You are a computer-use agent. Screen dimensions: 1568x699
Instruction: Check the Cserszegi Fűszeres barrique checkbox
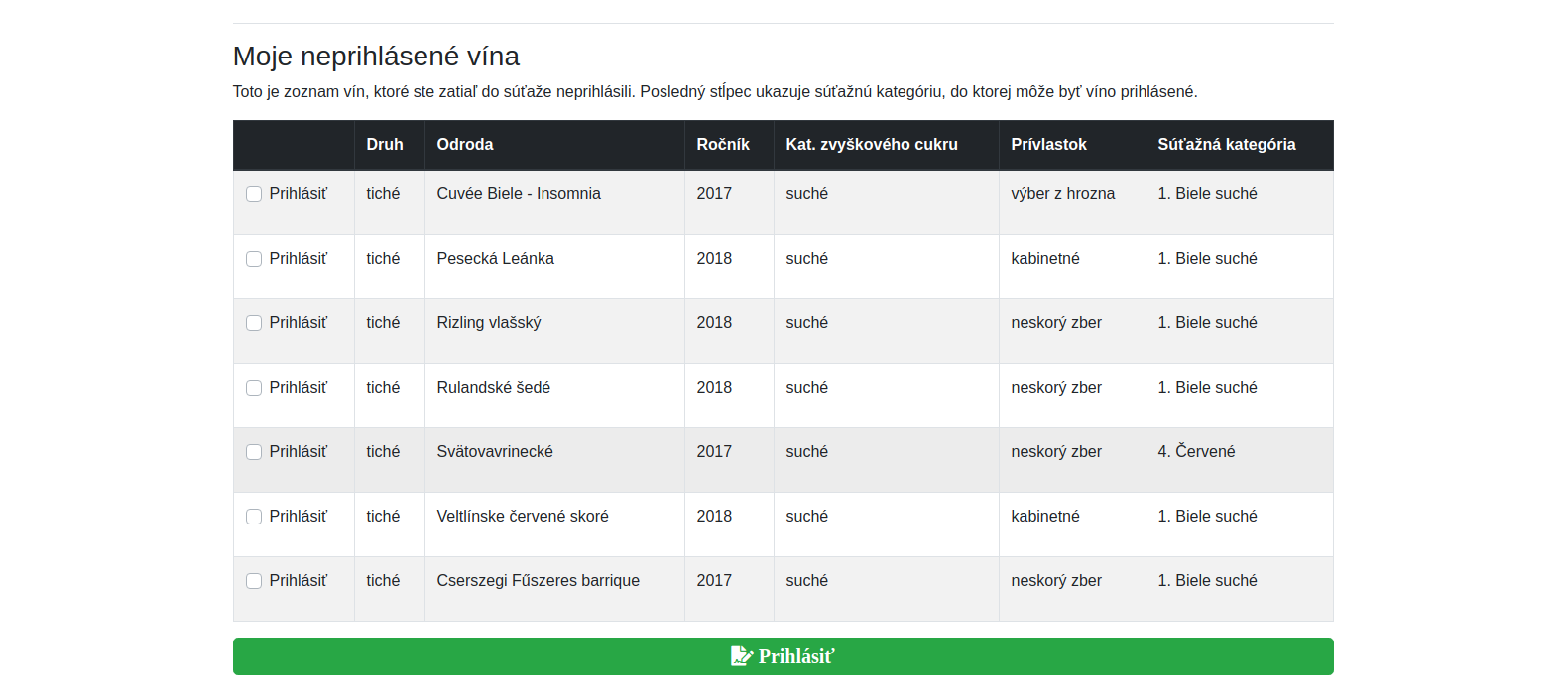254,581
